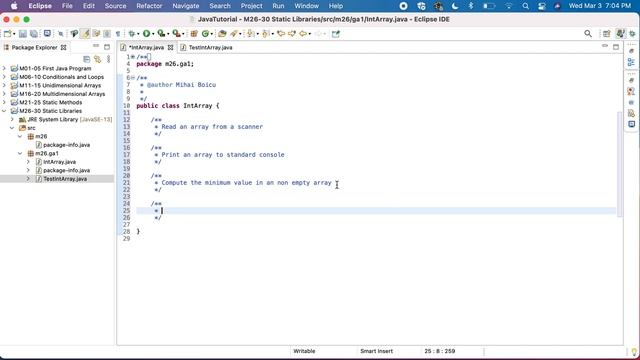
Task: Toggle Block Selection Mode toolbar button
Action: tap(107, 34)
